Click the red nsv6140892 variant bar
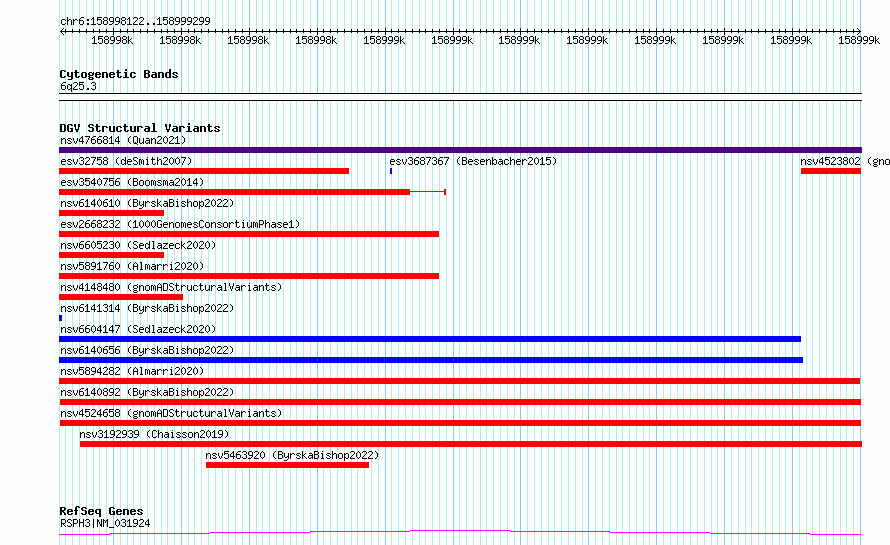 pos(460,402)
